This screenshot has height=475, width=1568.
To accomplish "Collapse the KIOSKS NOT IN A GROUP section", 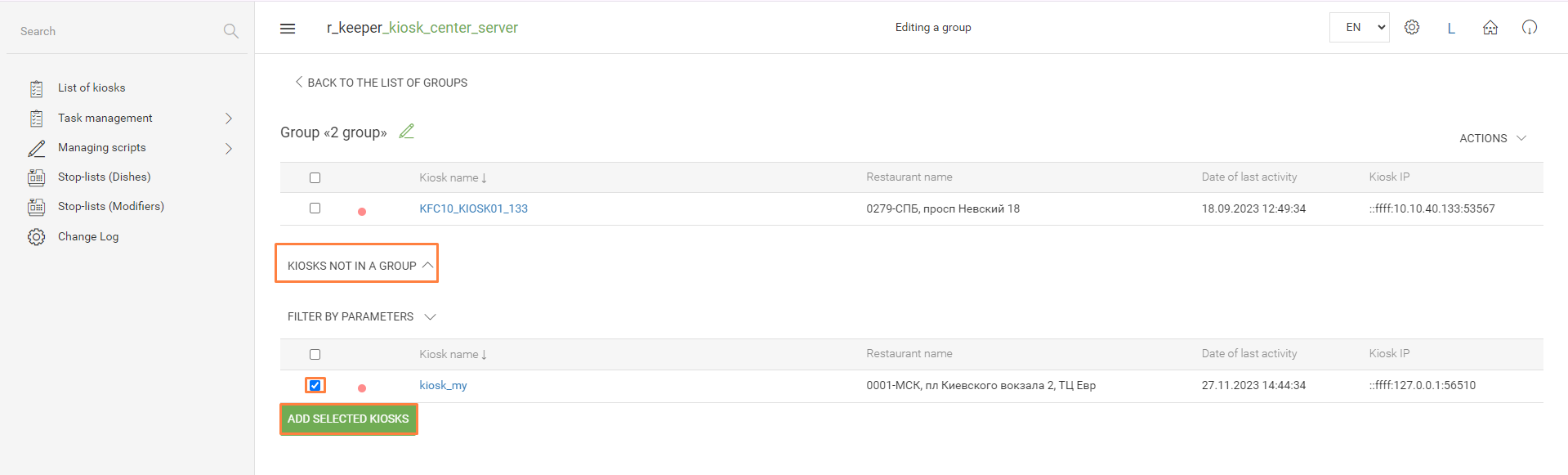I will click(357, 264).
